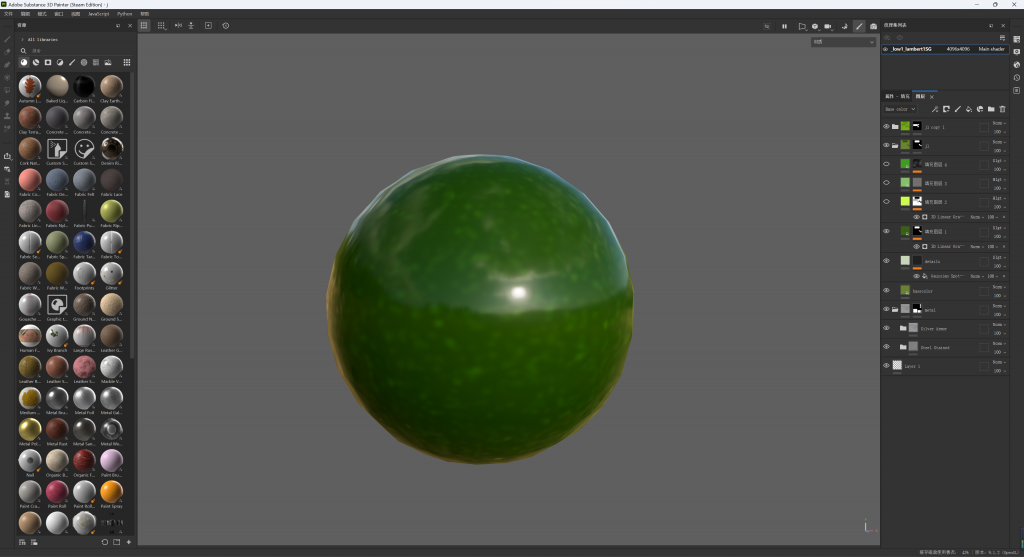The image size is (1024, 557).
Task: Select the Autumn Leaf material thumbnail
Action: [x=29, y=86]
